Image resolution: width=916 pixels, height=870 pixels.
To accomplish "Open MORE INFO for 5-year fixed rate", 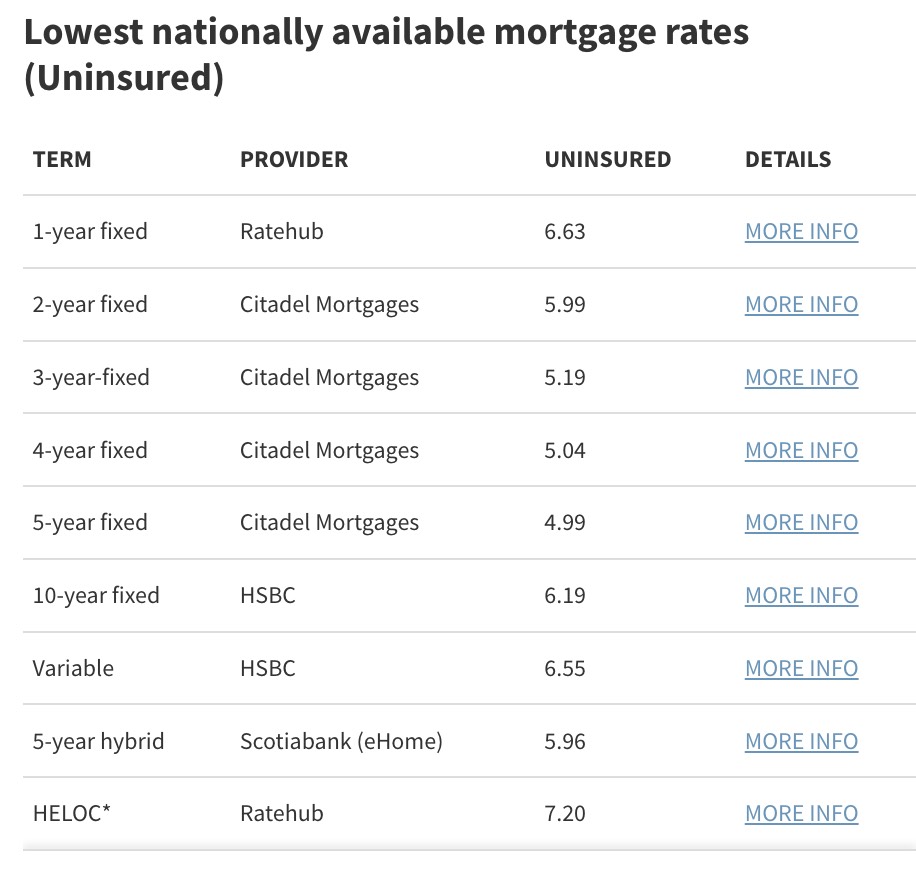I will (801, 523).
